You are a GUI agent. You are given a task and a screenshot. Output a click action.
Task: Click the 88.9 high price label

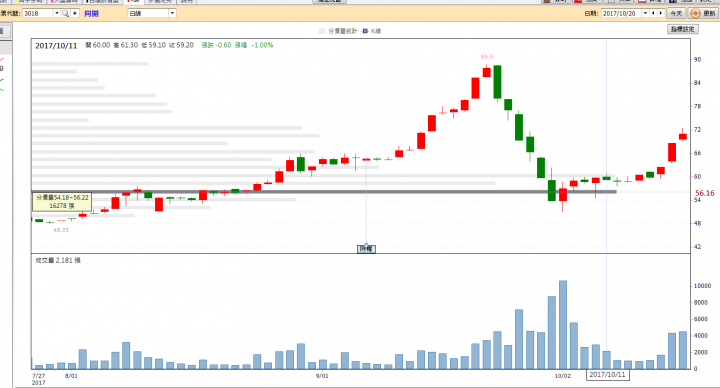point(487,57)
